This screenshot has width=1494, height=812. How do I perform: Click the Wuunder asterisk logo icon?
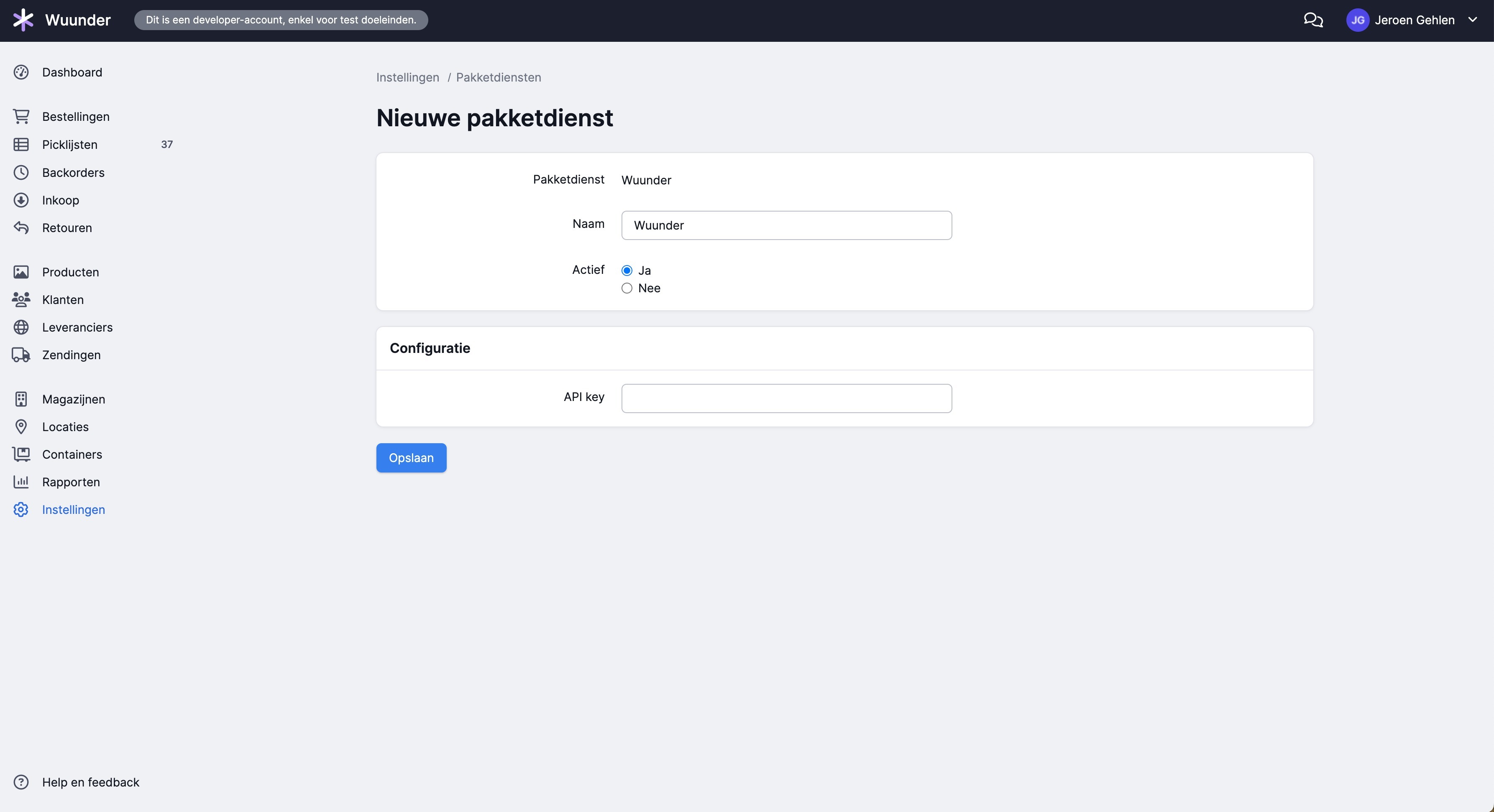click(23, 20)
